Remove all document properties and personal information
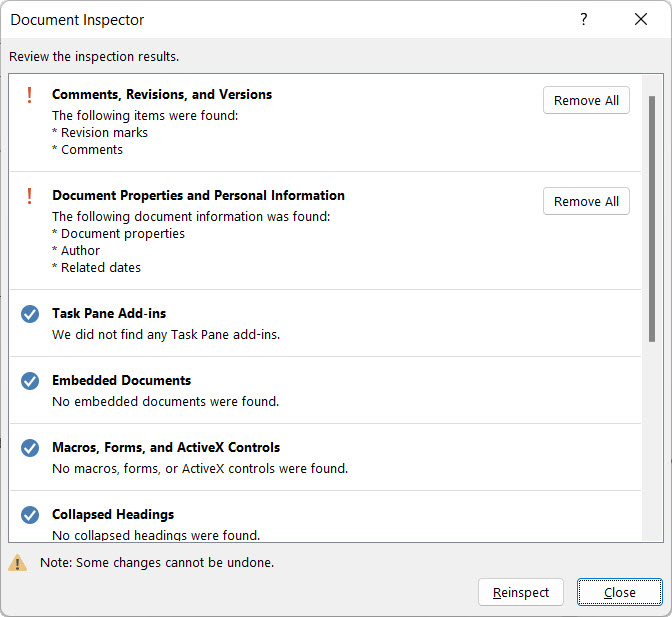Screen dimensions: 672x617 586,201
